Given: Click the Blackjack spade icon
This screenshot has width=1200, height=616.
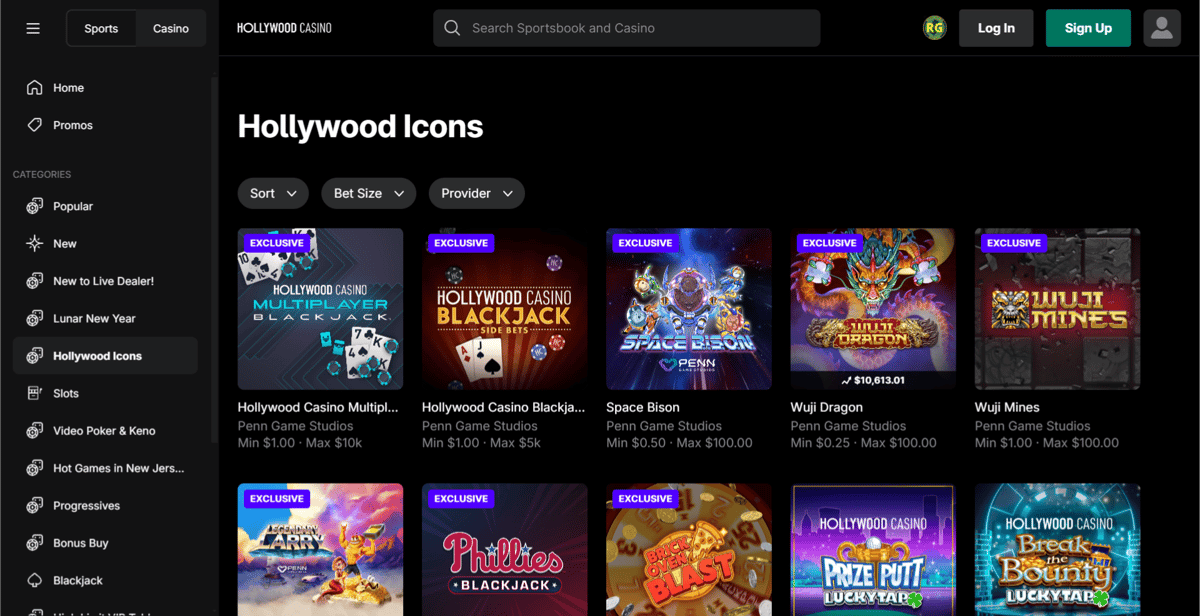Looking at the screenshot, I should point(35,581).
